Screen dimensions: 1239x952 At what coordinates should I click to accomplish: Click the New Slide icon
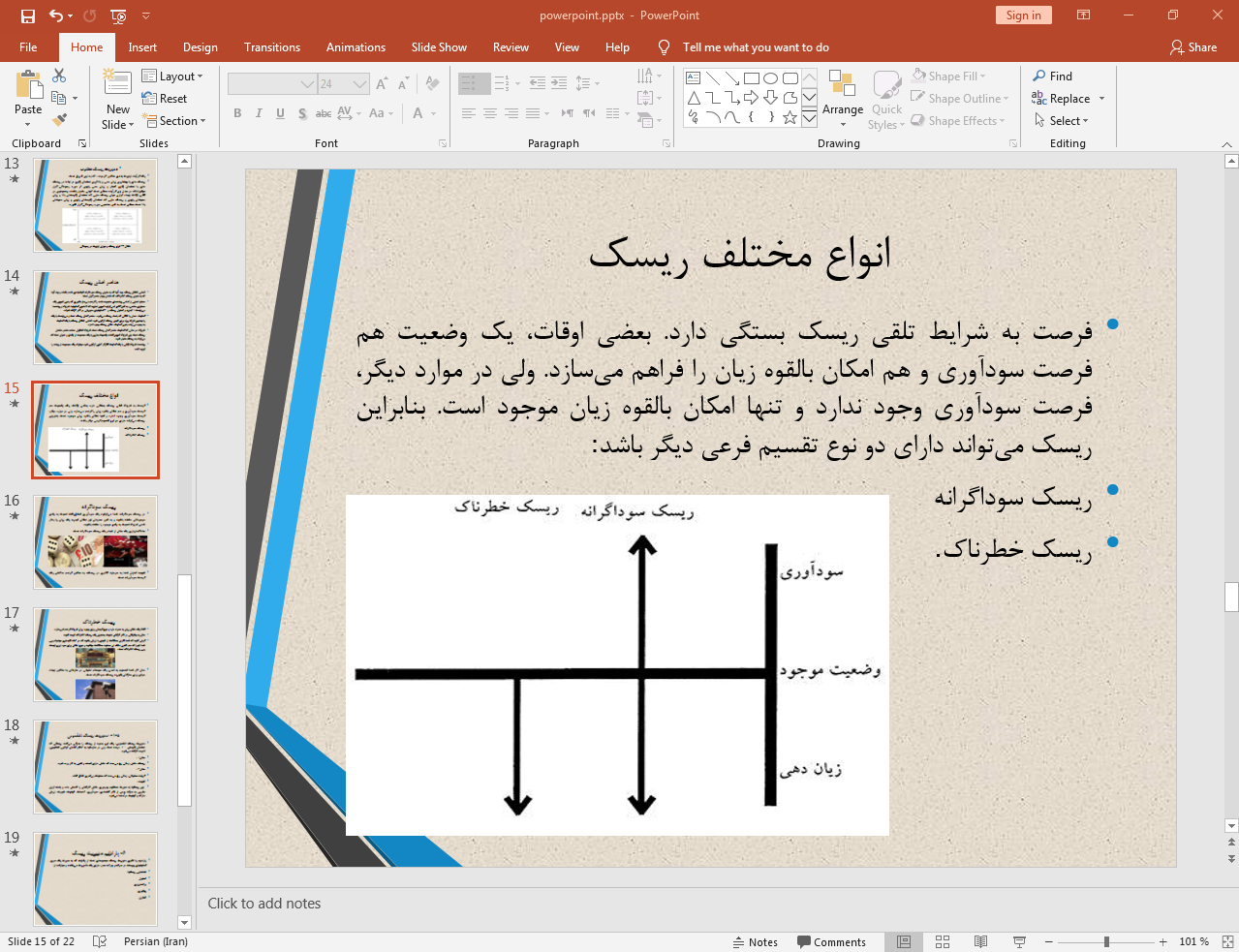(117, 83)
